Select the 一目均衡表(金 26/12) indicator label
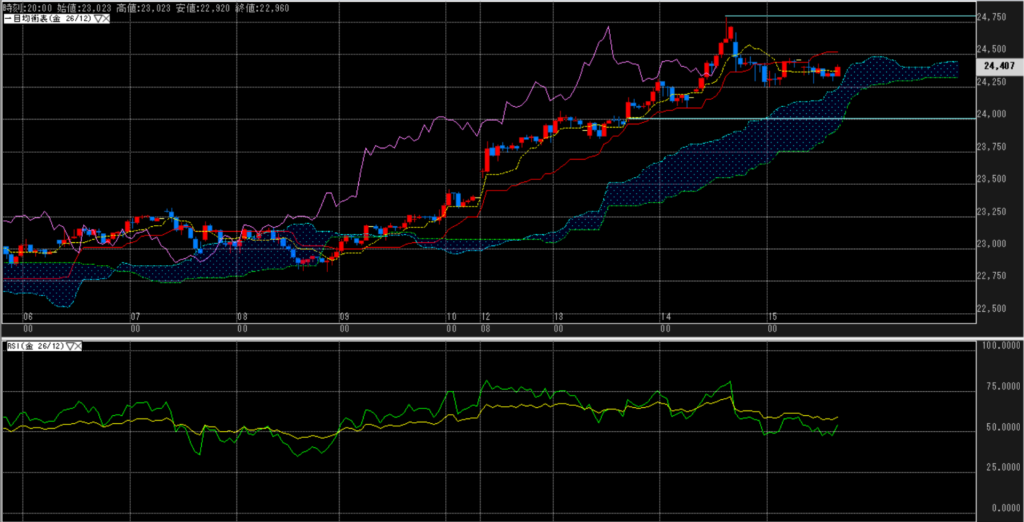This screenshot has width=1024, height=522. pyautogui.click(x=46, y=19)
